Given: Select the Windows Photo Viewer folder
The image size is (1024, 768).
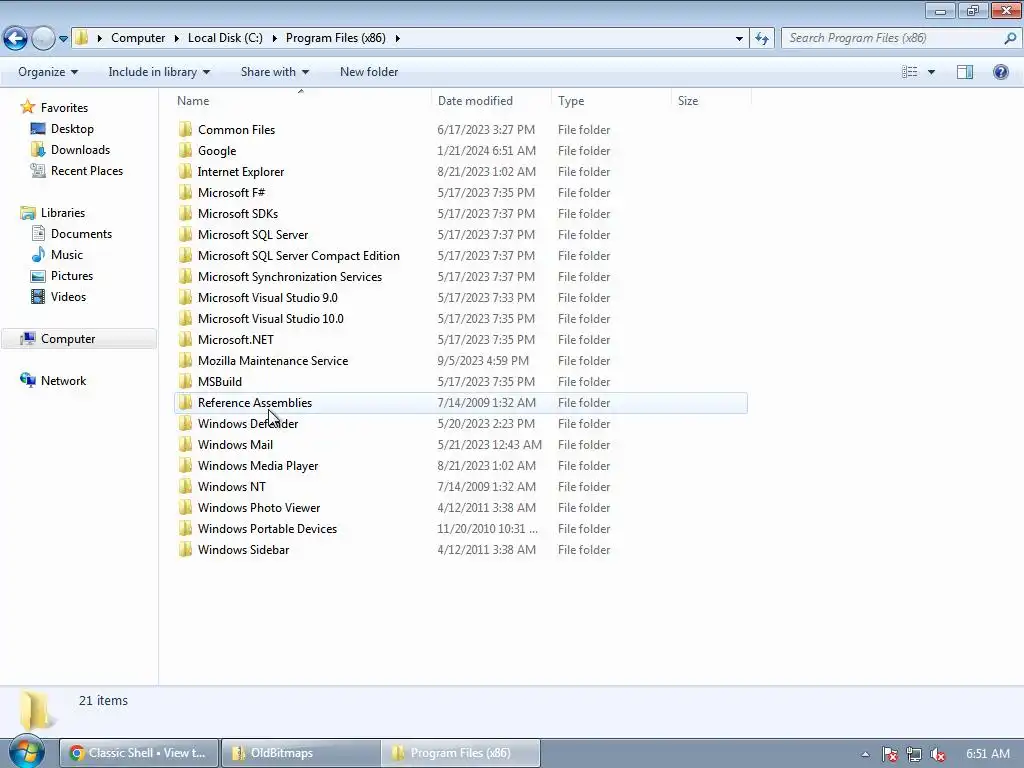Looking at the screenshot, I should [x=259, y=507].
